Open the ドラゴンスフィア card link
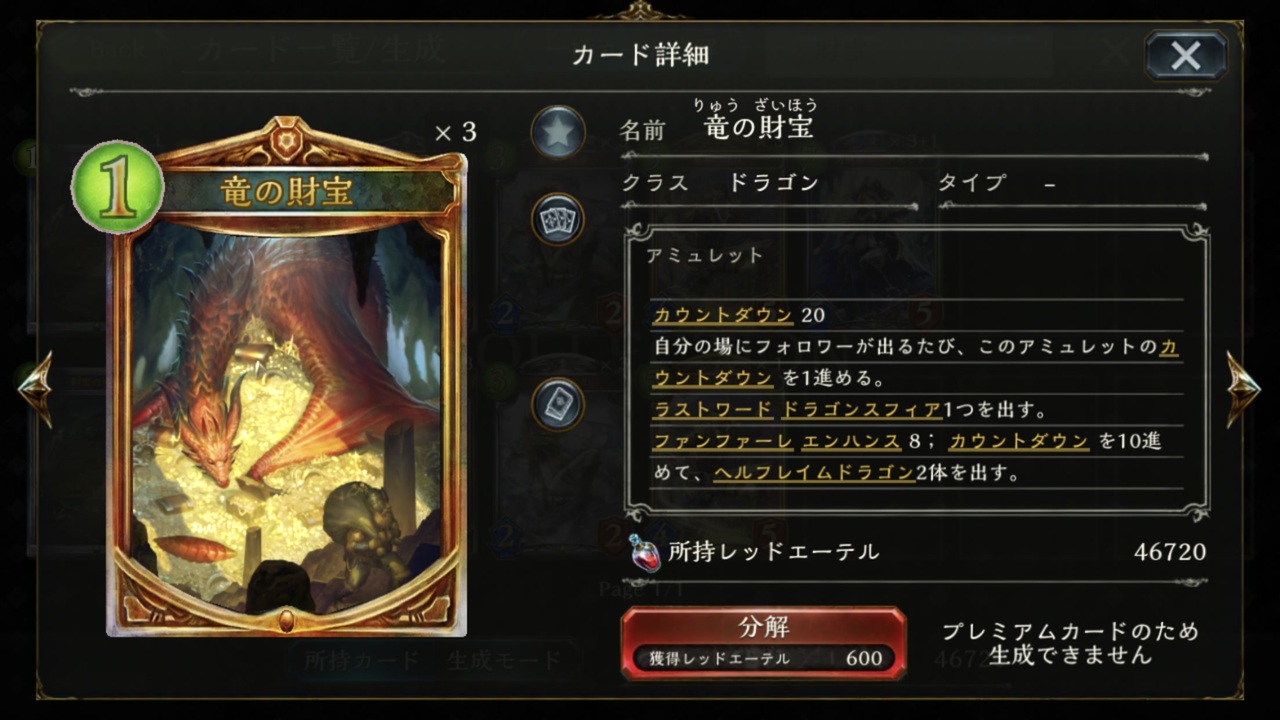The height and width of the screenshot is (720, 1280). [x=861, y=409]
